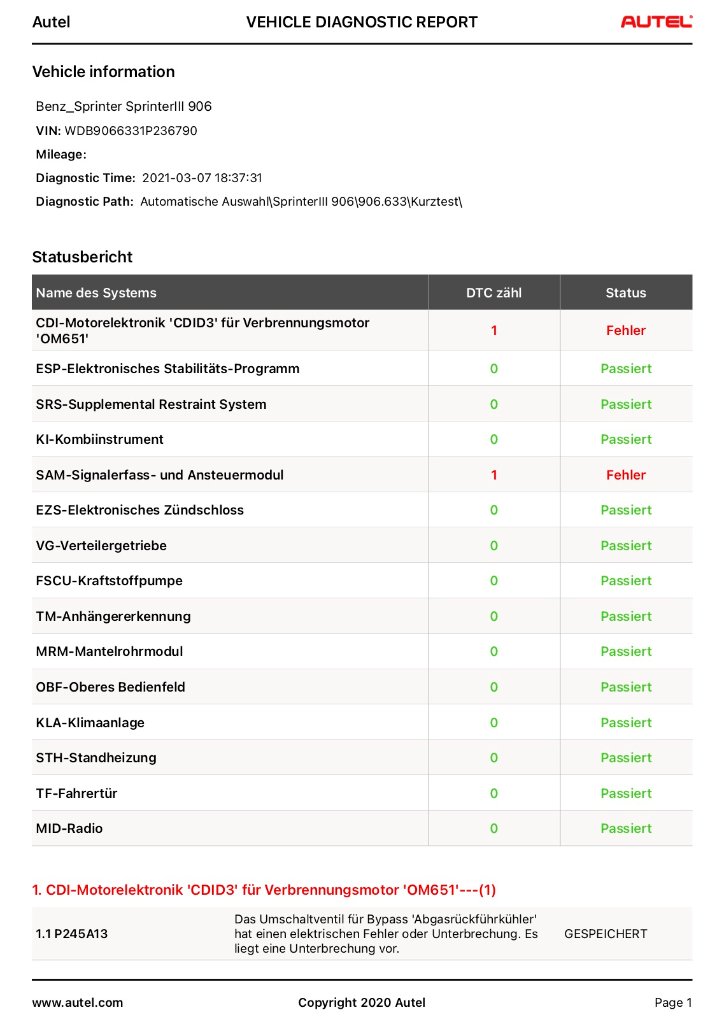Click the 'Status' column header
Screen dimensions: 724x1024
click(626, 293)
